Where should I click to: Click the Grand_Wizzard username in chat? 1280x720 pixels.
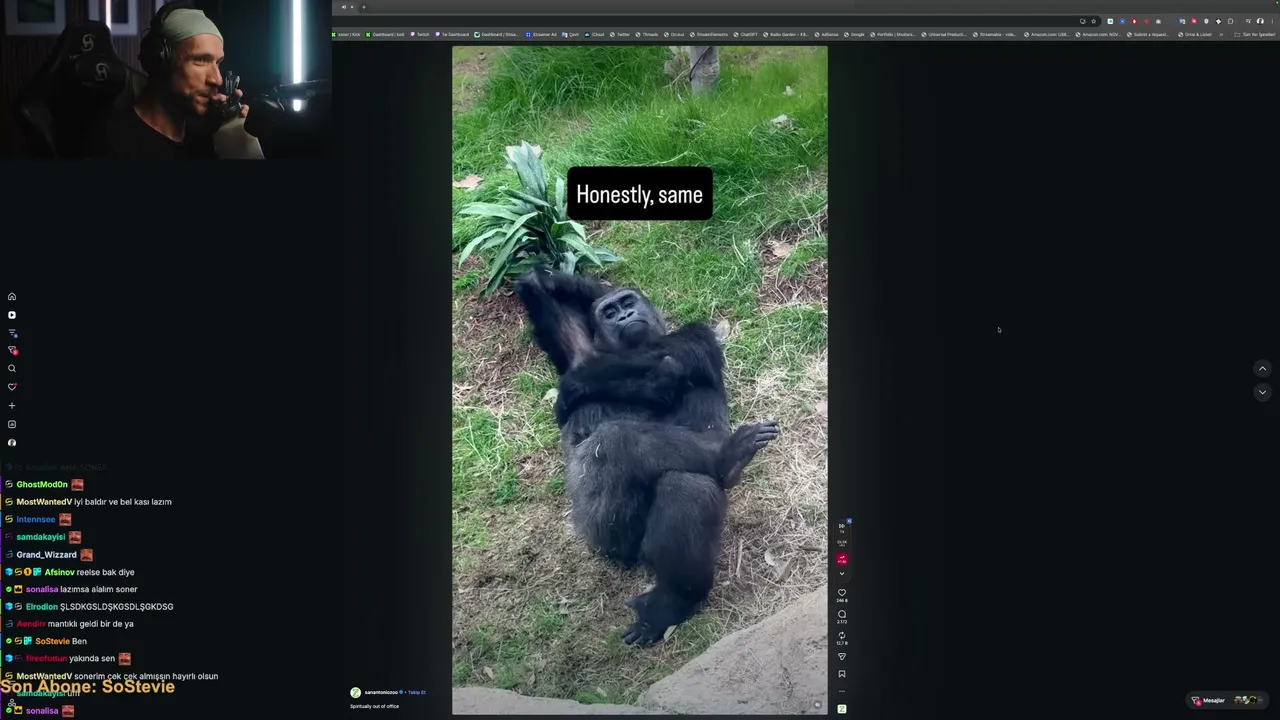pyautogui.click(x=46, y=555)
